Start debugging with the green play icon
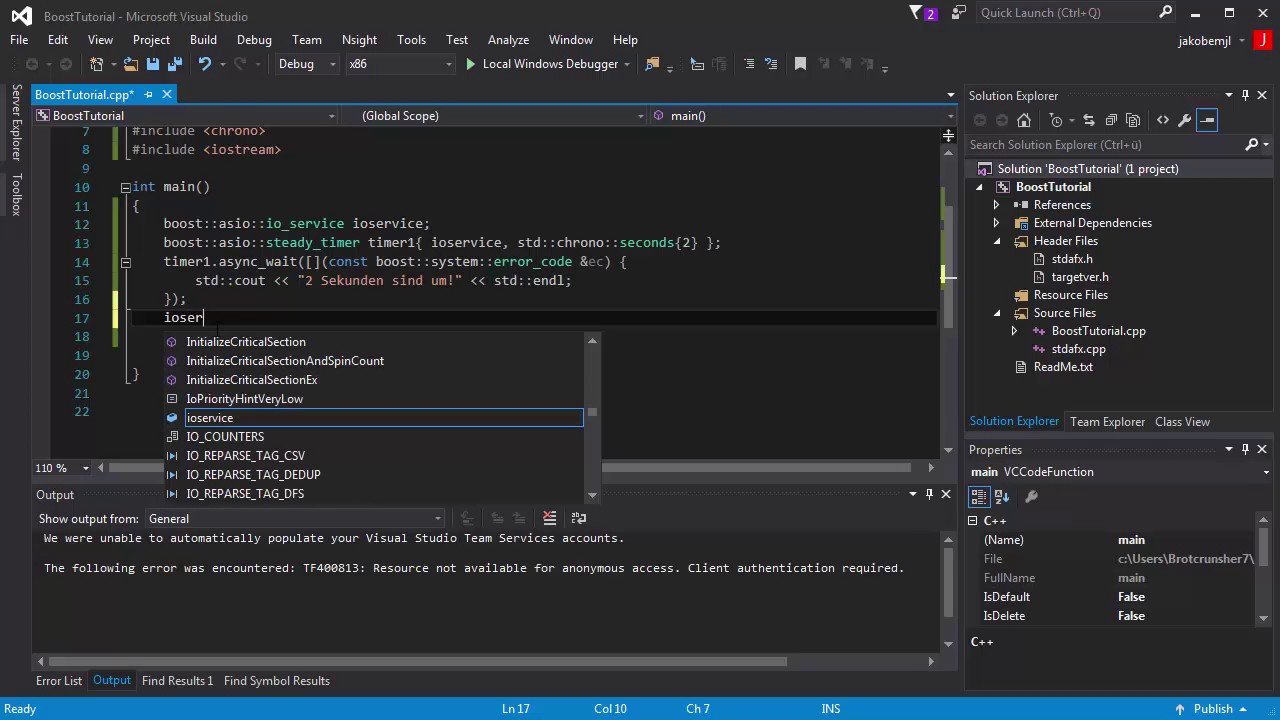This screenshot has height=720, width=1280. [x=470, y=64]
